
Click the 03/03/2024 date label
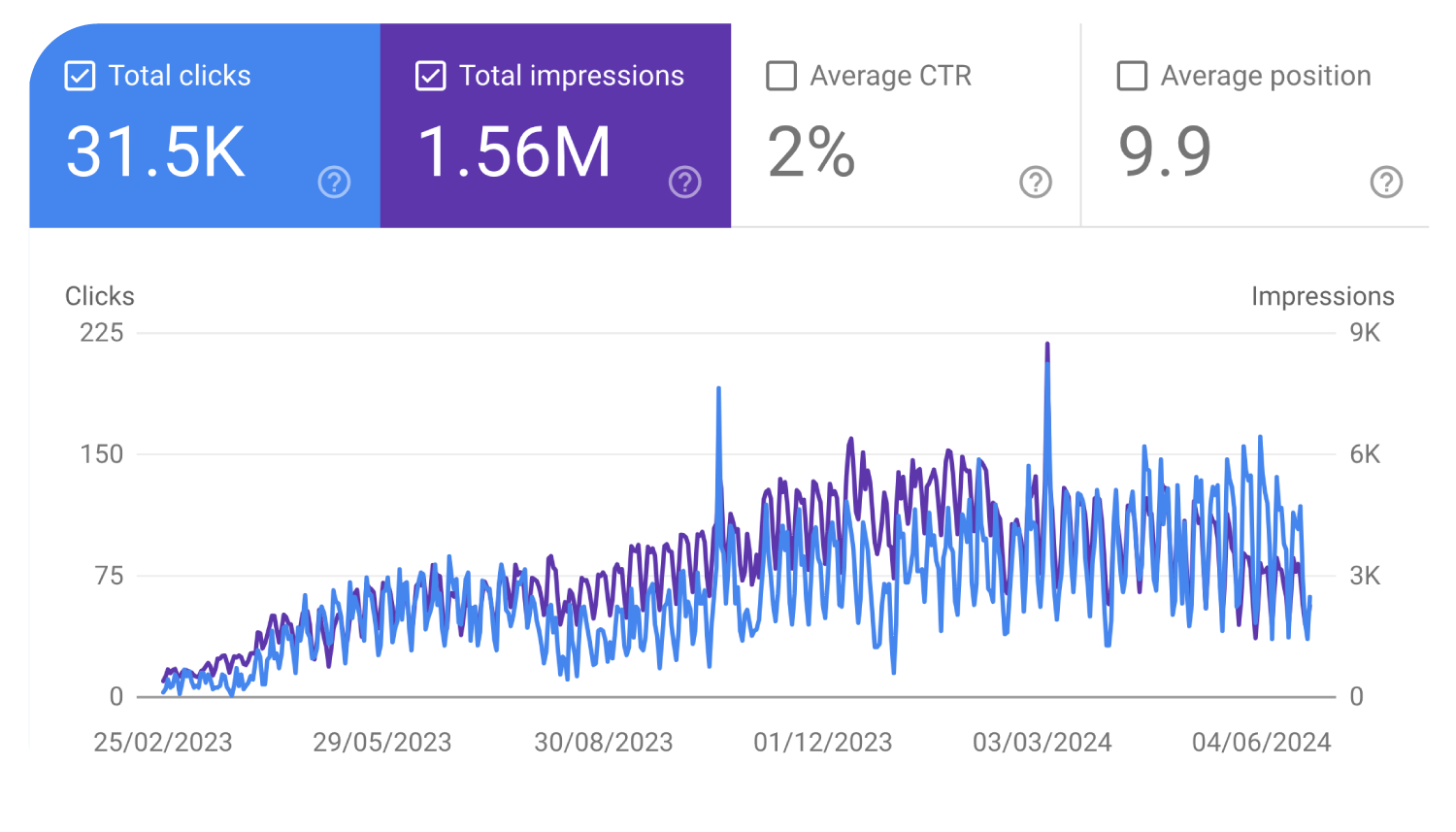(x=1042, y=743)
